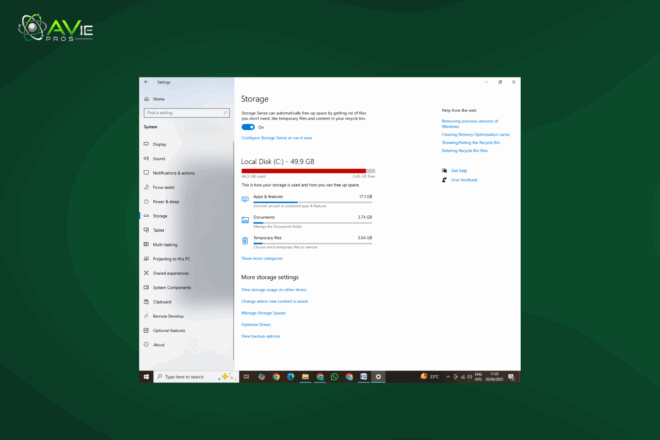This screenshot has height=440, width=660.
Task: Launch Microsoft Edge from the taskbar
Action: (290, 377)
